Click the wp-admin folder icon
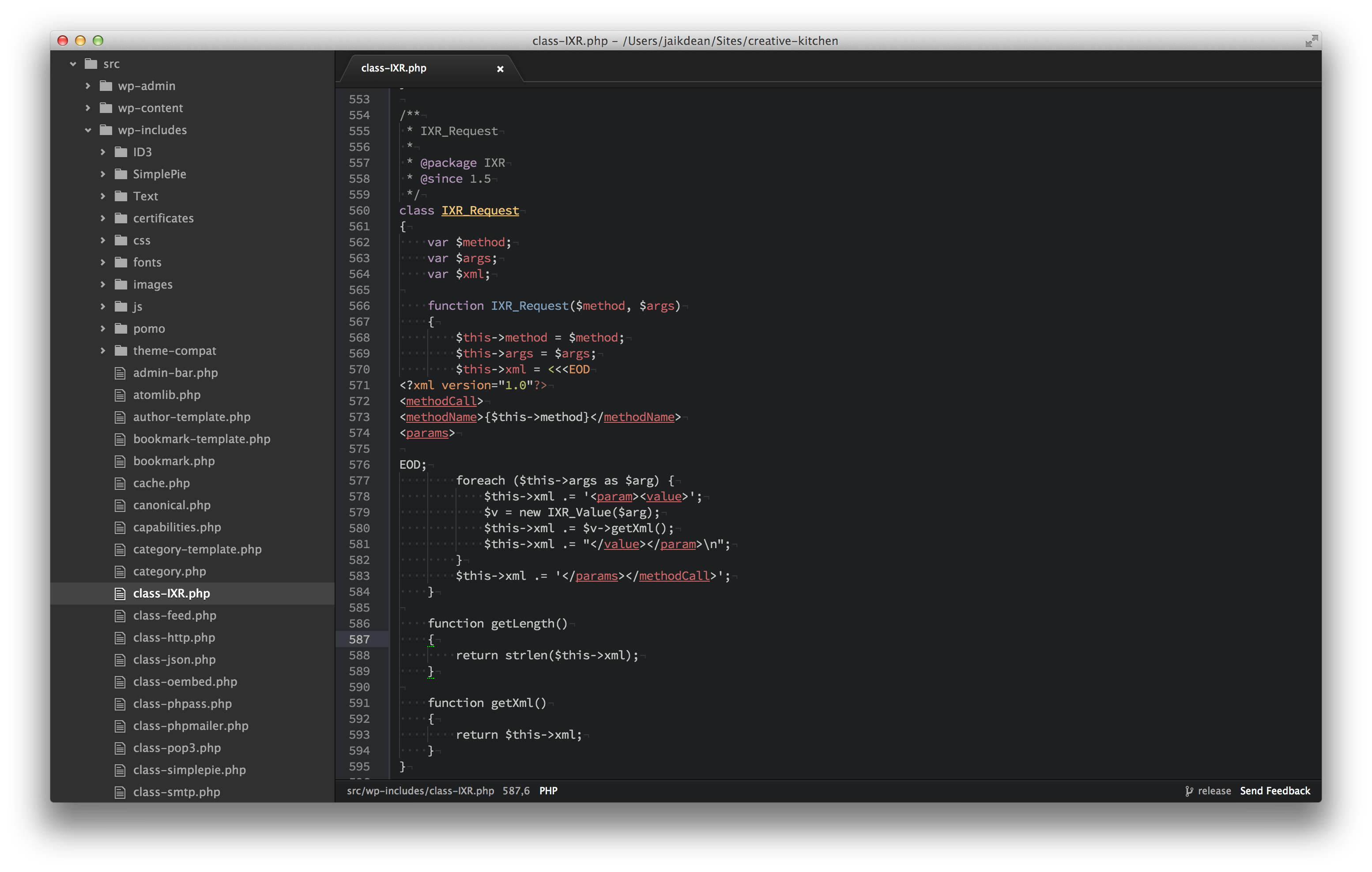 (106, 86)
